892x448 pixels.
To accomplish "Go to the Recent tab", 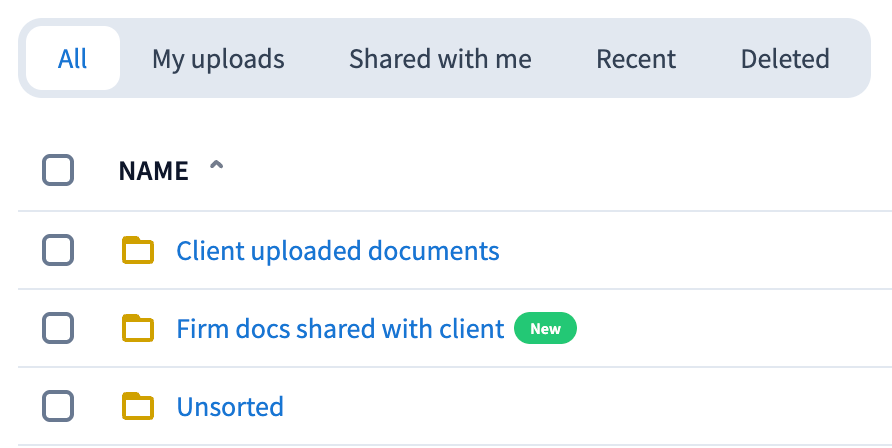I will 636,59.
